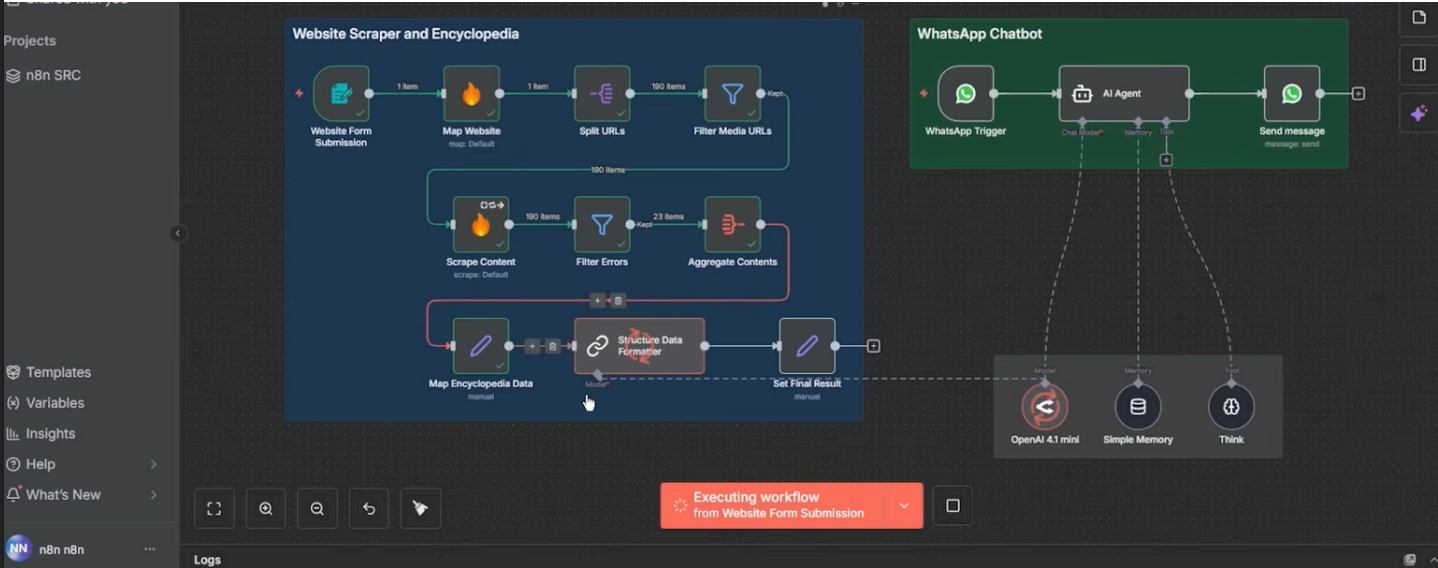Expand the Logs panel header
This screenshot has width=1438, height=568.
click(x=207, y=560)
